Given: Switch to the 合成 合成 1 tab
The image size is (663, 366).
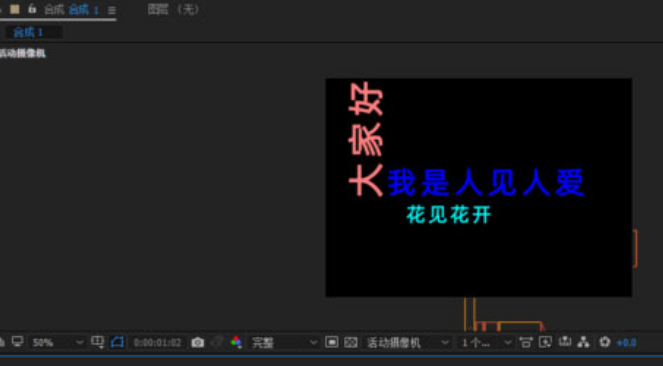Looking at the screenshot, I should 71,10.
